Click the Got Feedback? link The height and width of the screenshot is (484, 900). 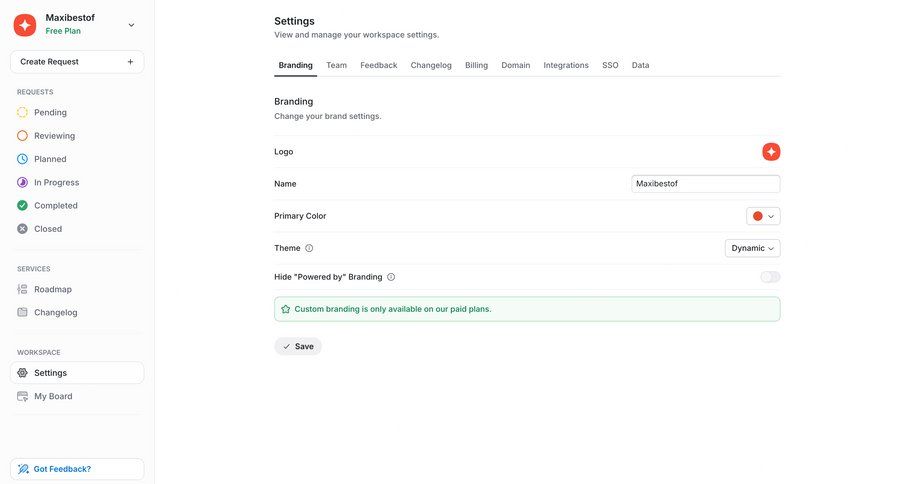coord(62,469)
